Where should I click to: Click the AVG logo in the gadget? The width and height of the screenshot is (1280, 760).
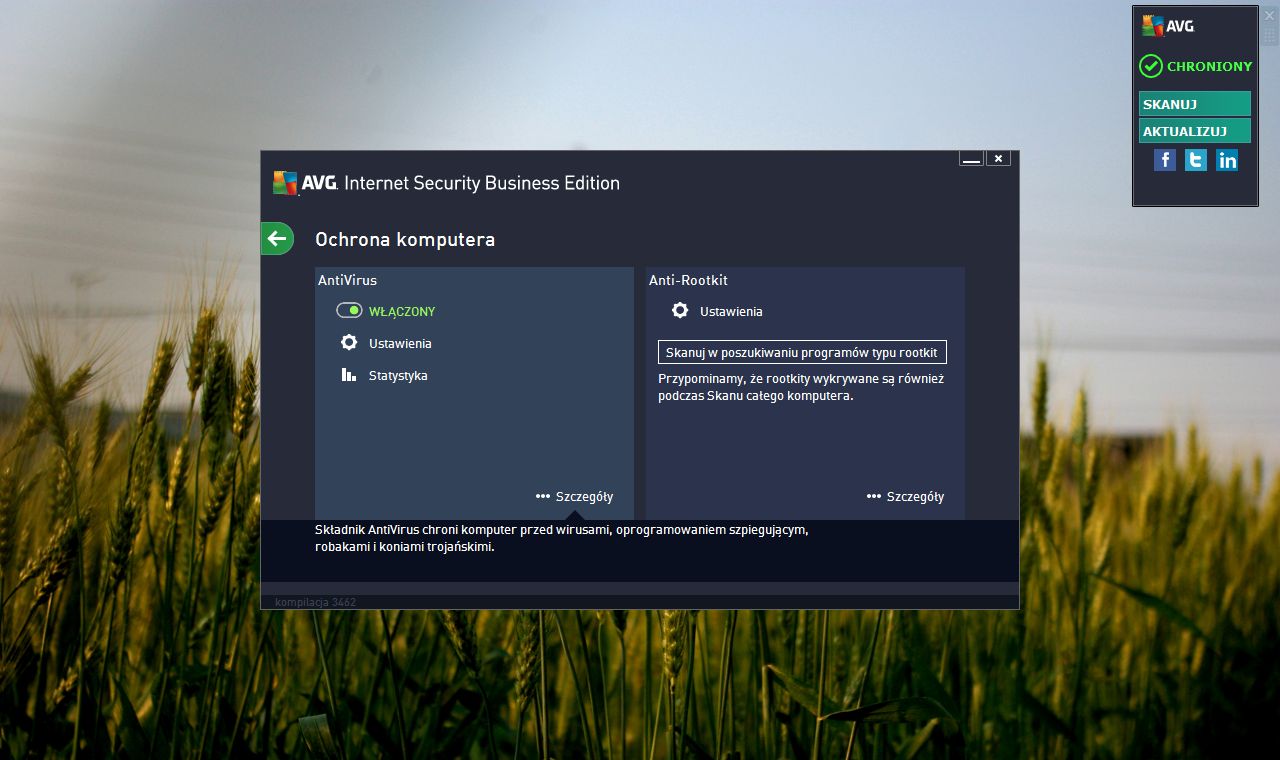[x=1168, y=26]
